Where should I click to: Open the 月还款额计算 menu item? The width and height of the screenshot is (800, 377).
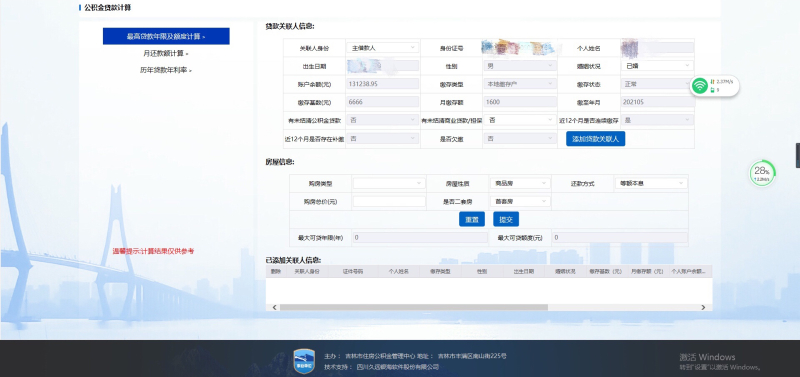pyautogui.click(x=166, y=53)
